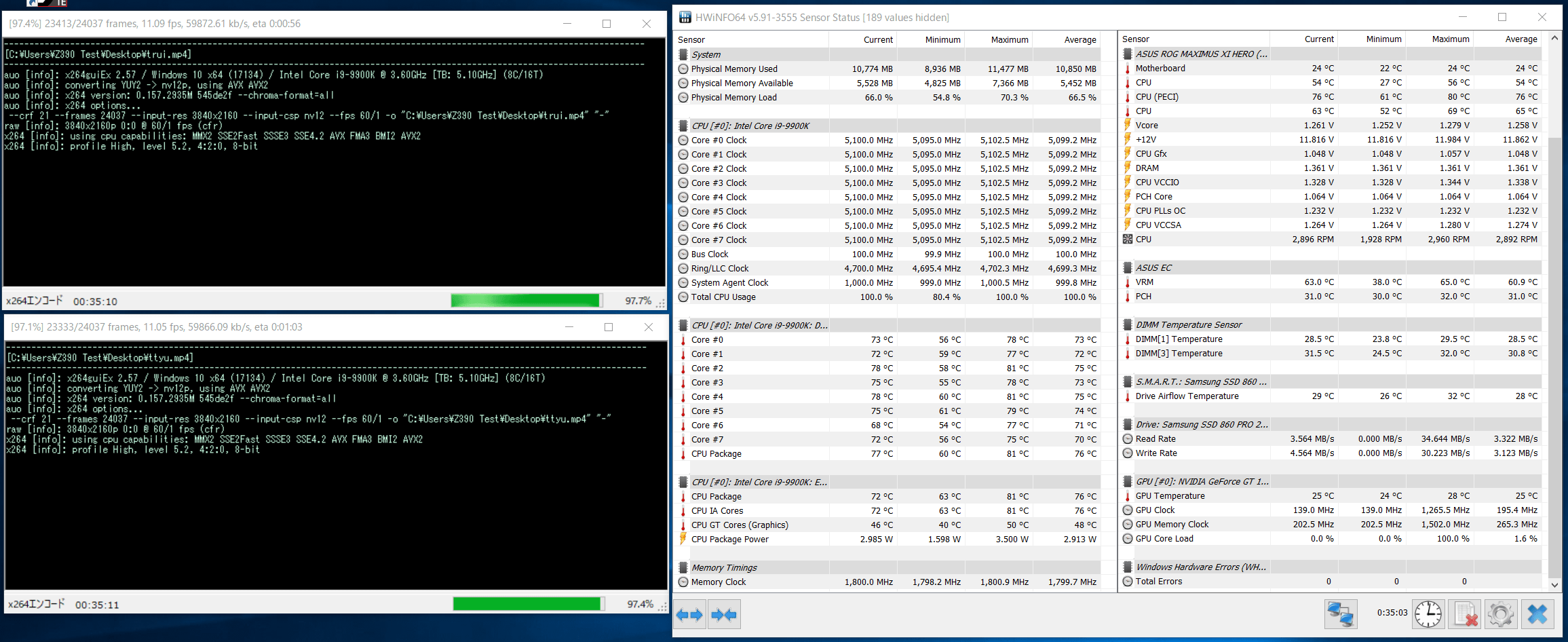
Task: Click the chip icon beside ASUS EC group
Action: pos(1128,267)
